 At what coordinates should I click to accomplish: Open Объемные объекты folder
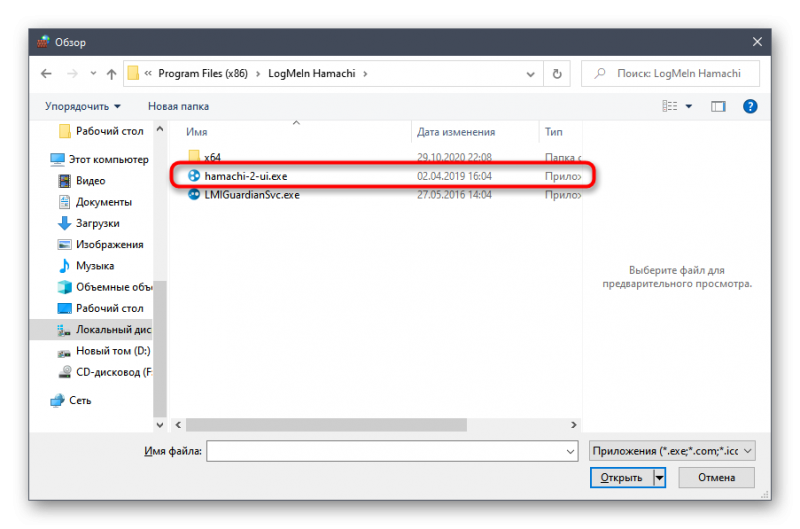pyautogui.click(x=105, y=287)
